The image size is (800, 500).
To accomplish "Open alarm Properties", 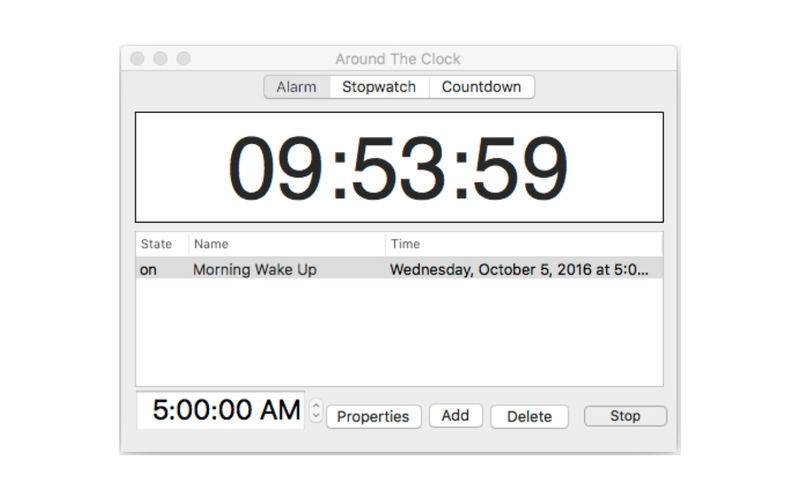I will pyautogui.click(x=373, y=416).
